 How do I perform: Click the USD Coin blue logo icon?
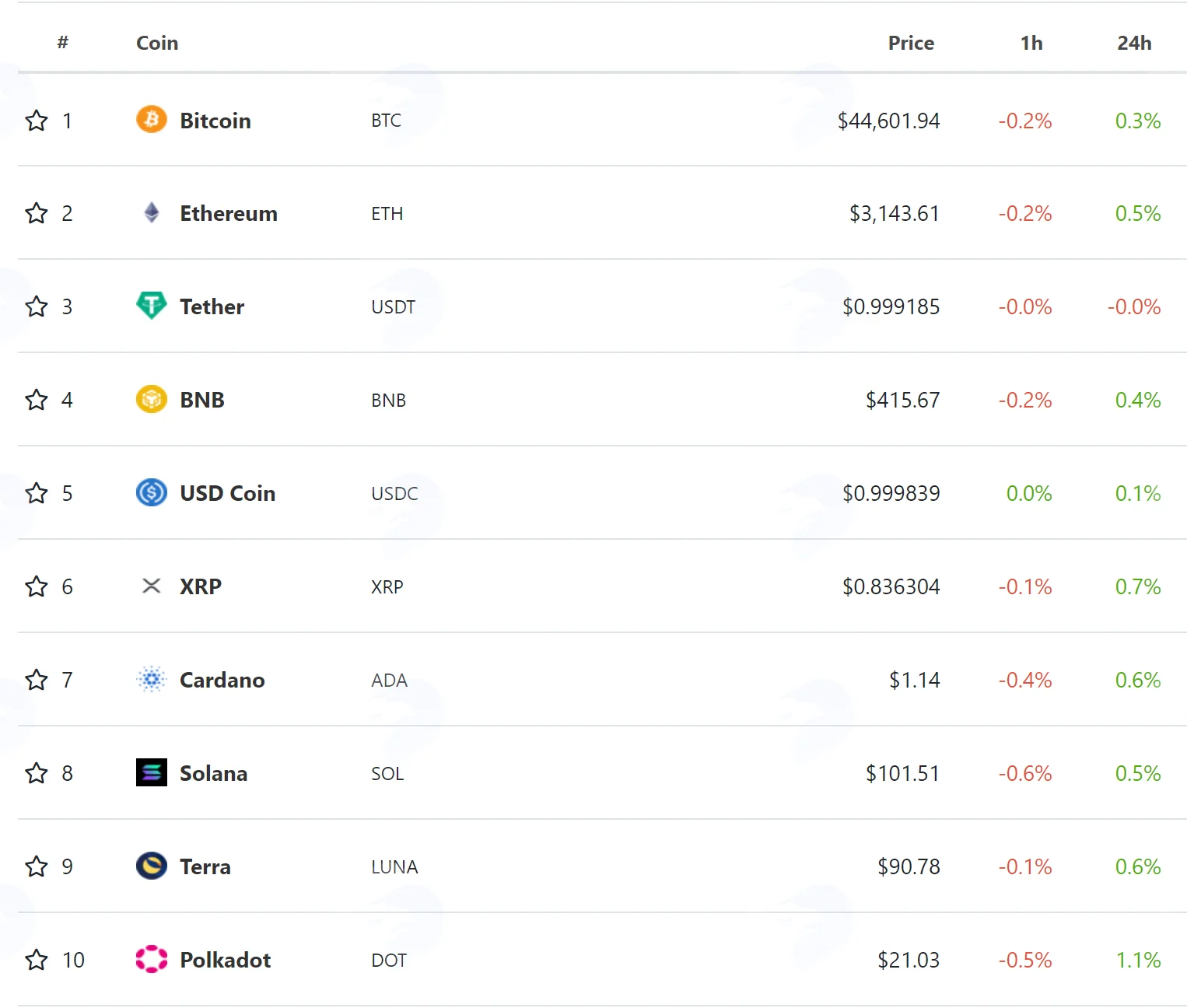point(152,492)
